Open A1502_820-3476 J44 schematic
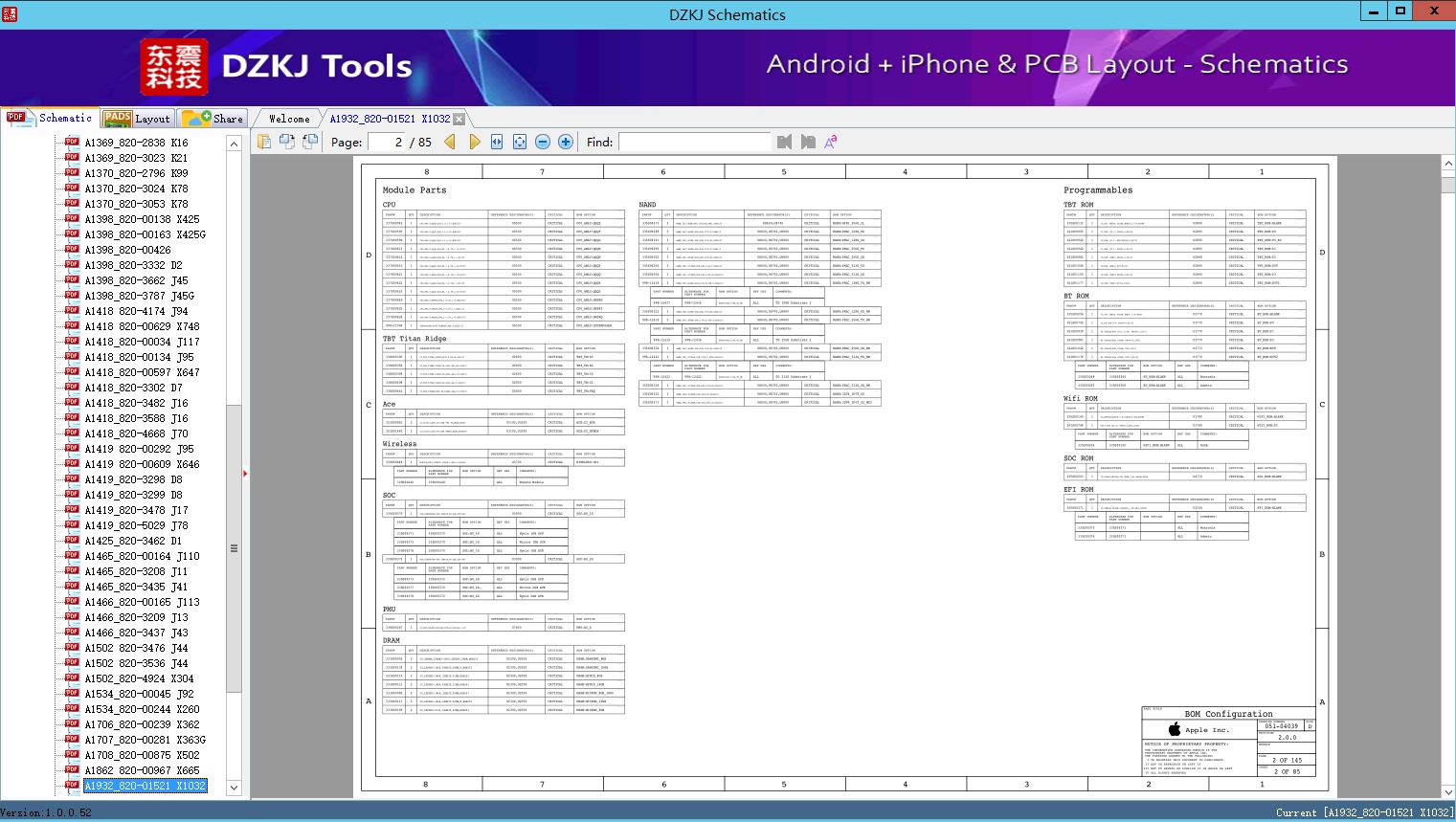This screenshot has height=822, width=1456. [x=136, y=648]
